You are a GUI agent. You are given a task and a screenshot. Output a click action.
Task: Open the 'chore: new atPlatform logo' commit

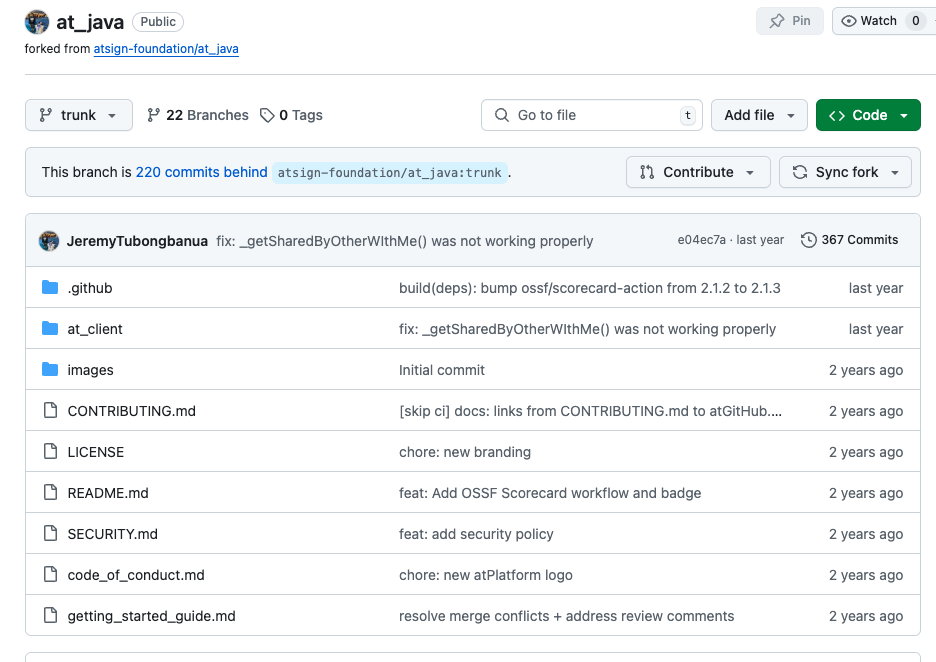[x=486, y=575]
